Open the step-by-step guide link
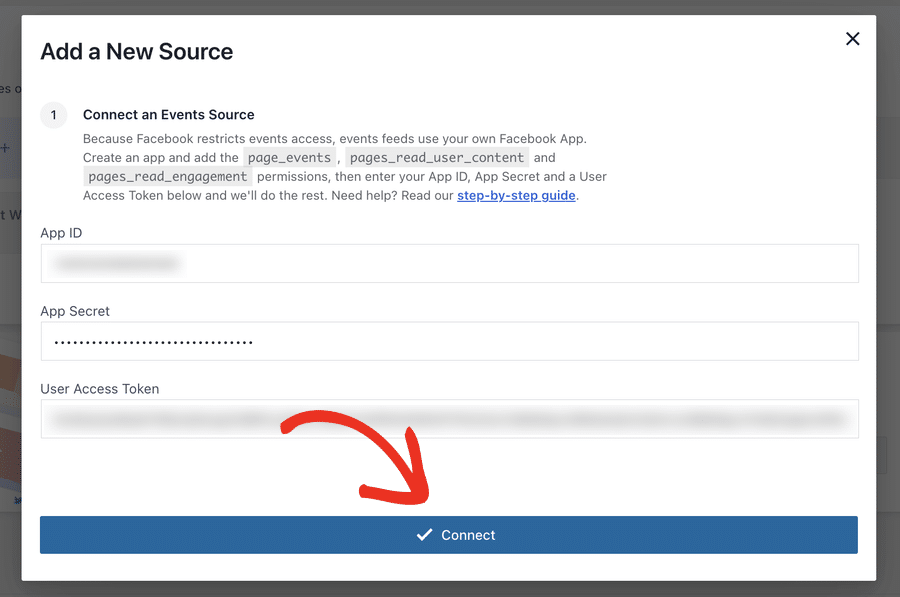Viewport: 900px width, 597px height. [516, 195]
